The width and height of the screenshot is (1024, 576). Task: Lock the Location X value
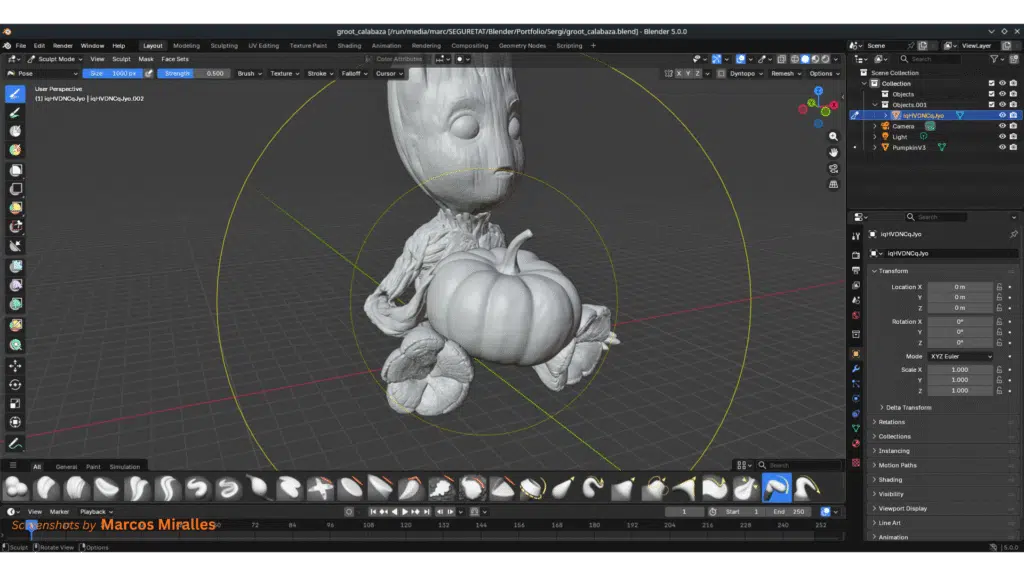point(999,287)
